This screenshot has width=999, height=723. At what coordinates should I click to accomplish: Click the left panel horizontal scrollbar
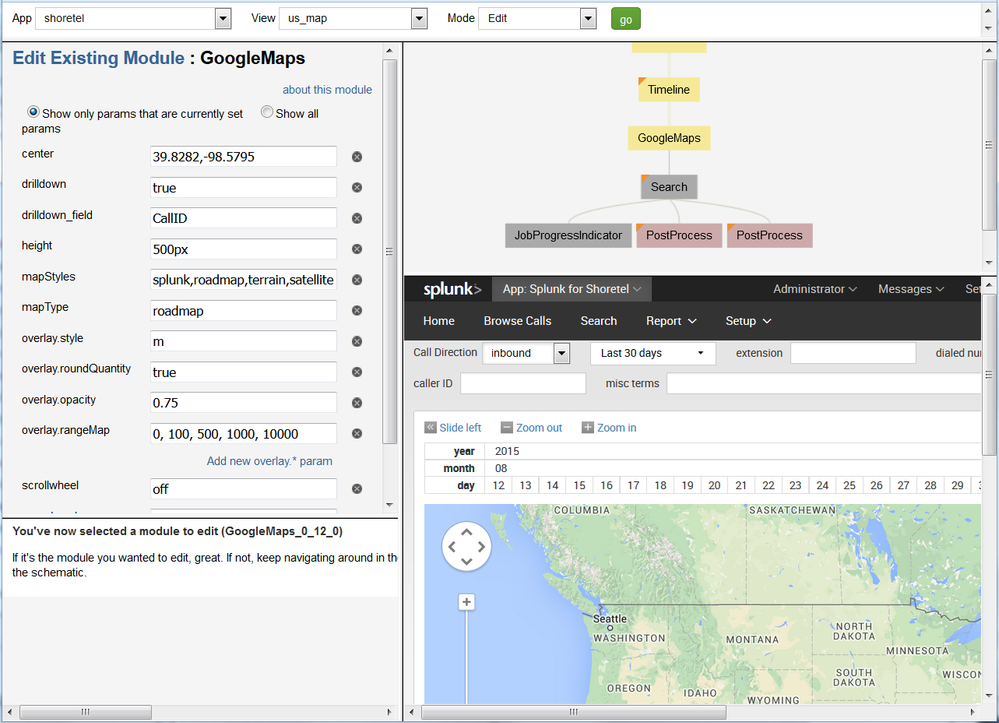point(85,712)
